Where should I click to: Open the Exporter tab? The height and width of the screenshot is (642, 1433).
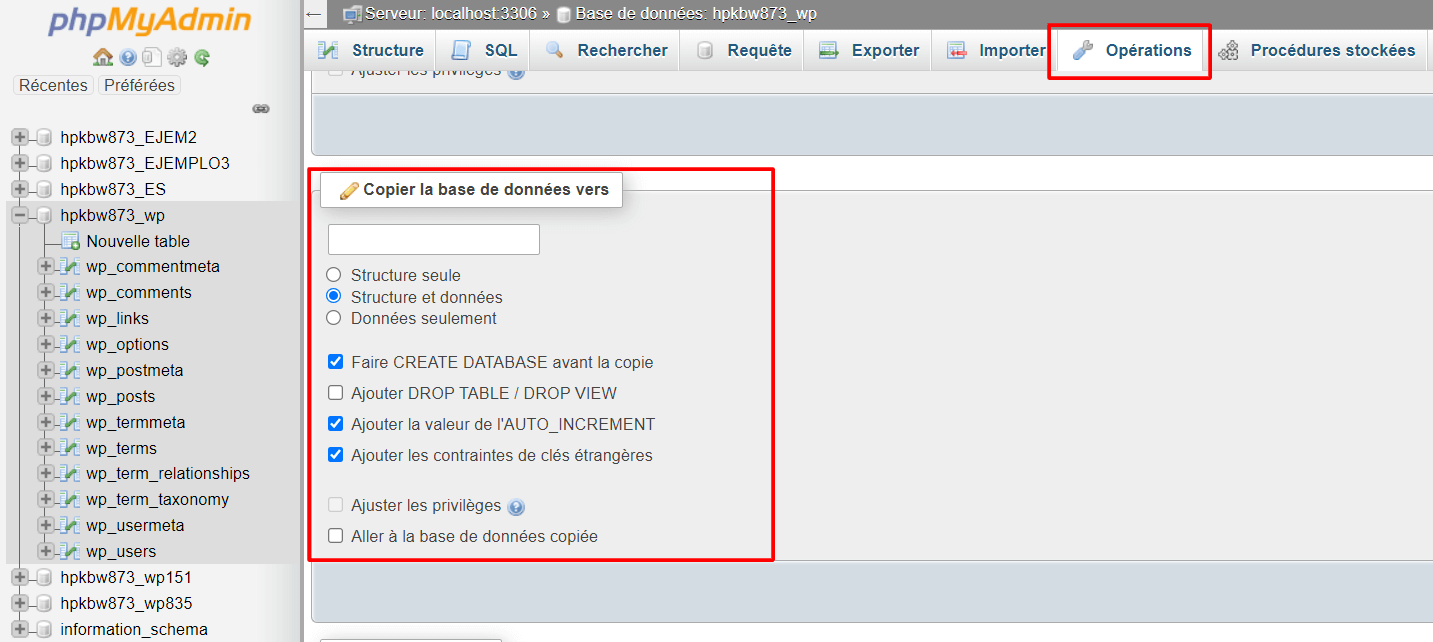coord(869,50)
